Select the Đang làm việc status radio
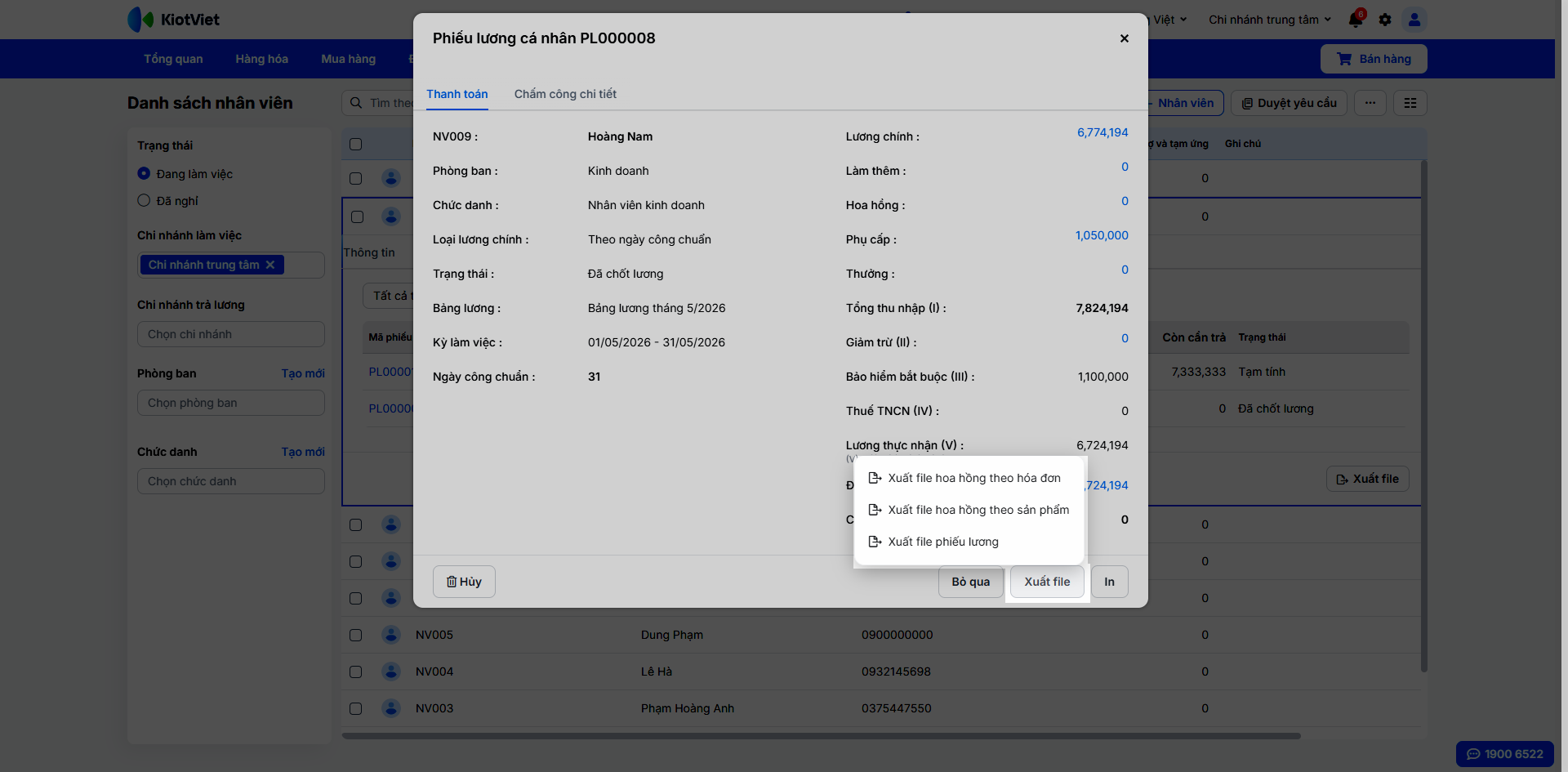The height and width of the screenshot is (772, 1568). click(x=144, y=173)
